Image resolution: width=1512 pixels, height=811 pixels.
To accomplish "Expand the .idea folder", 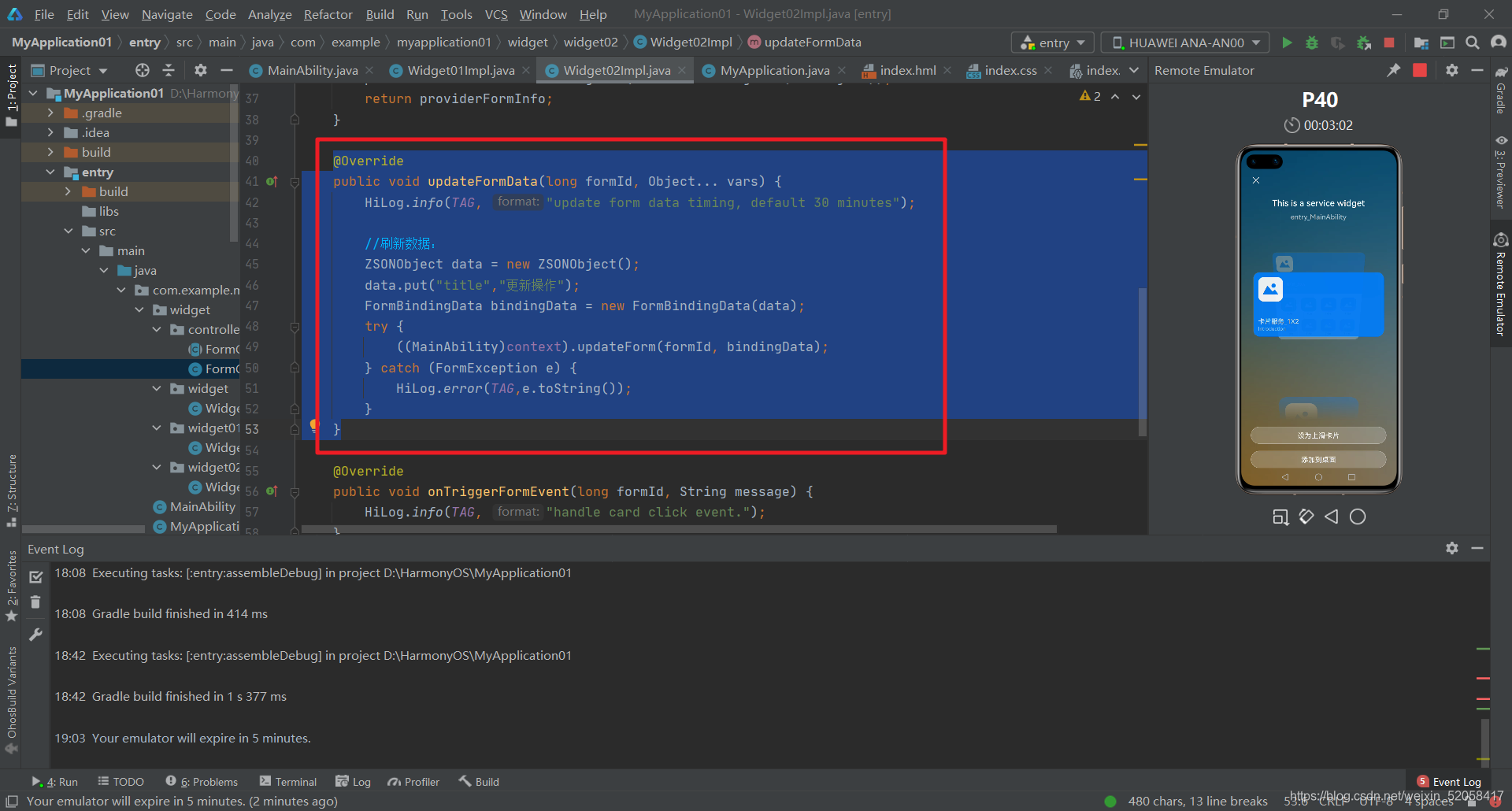I will click(50, 132).
